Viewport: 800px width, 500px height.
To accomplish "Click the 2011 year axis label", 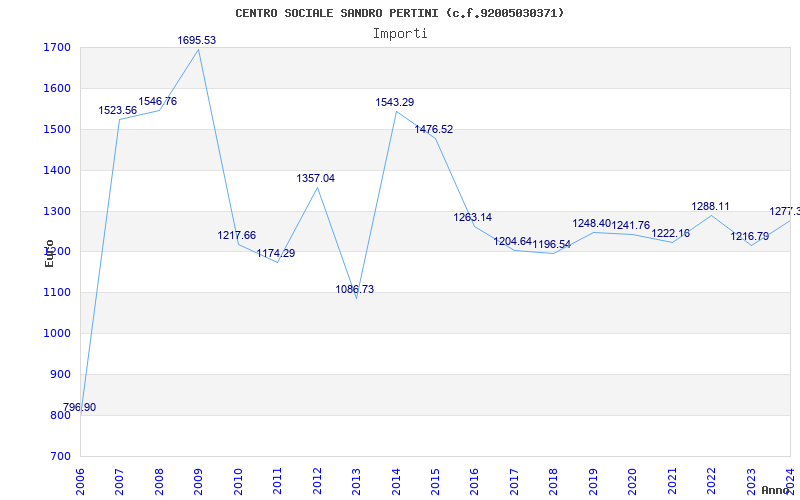I will coord(278,482).
